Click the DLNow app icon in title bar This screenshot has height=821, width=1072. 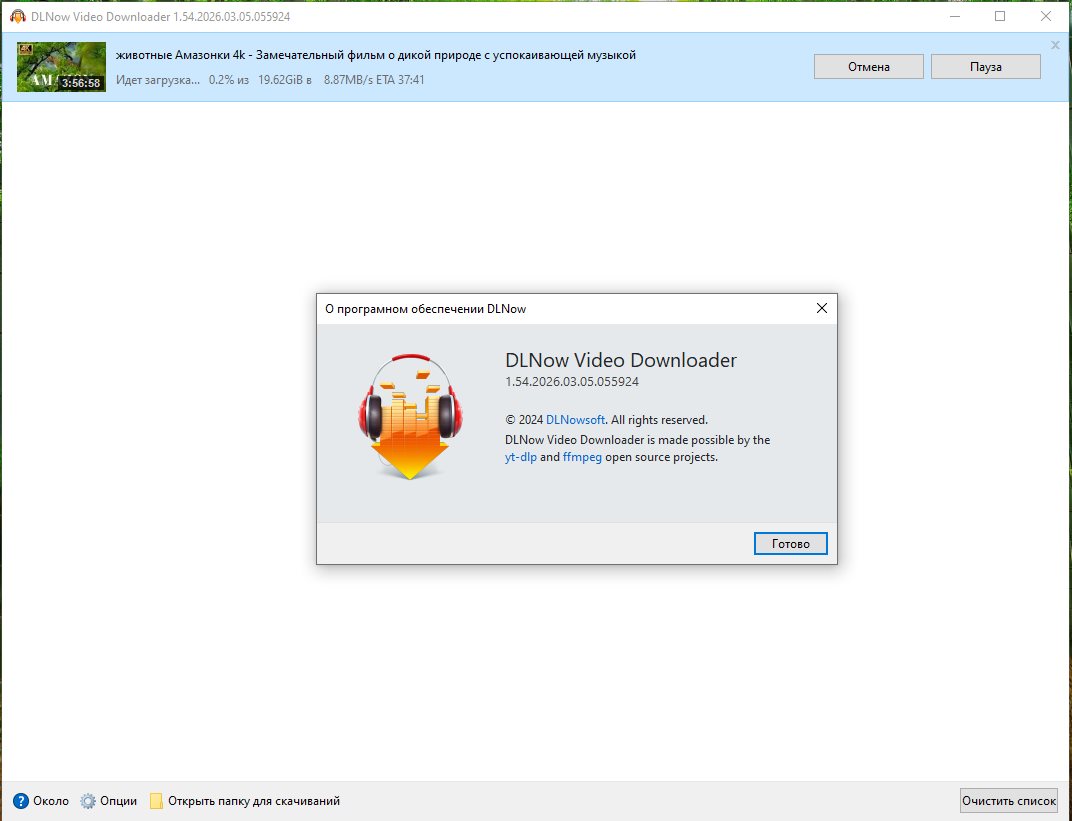click(x=17, y=16)
